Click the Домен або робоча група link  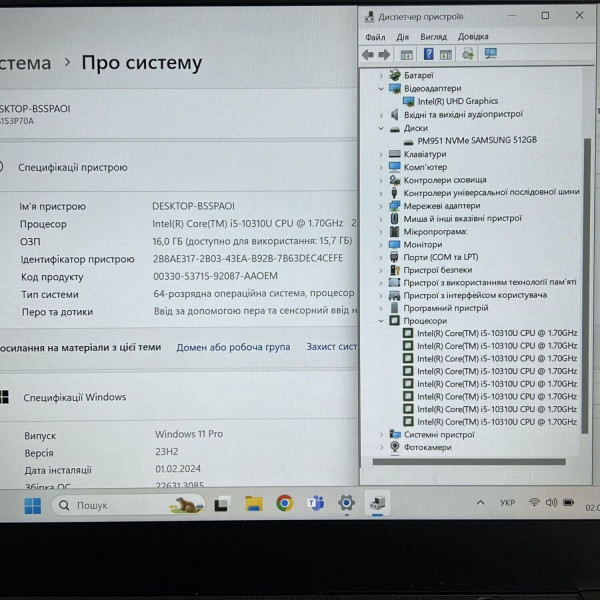(x=233, y=347)
